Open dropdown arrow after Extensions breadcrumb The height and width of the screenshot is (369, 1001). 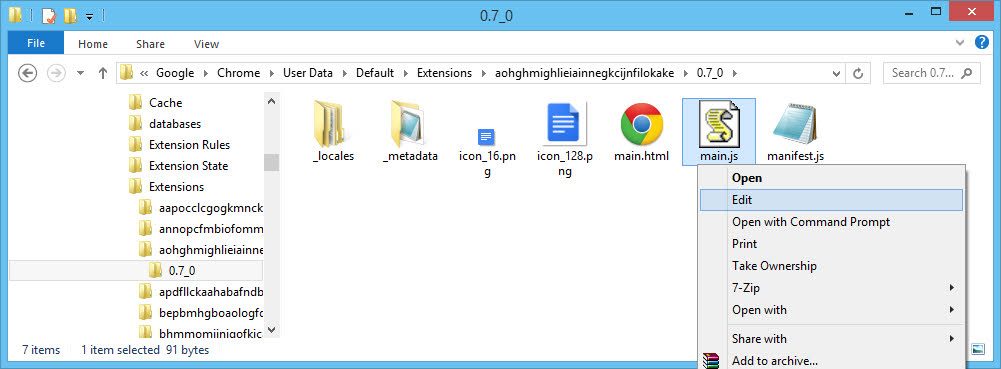click(483, 73)
